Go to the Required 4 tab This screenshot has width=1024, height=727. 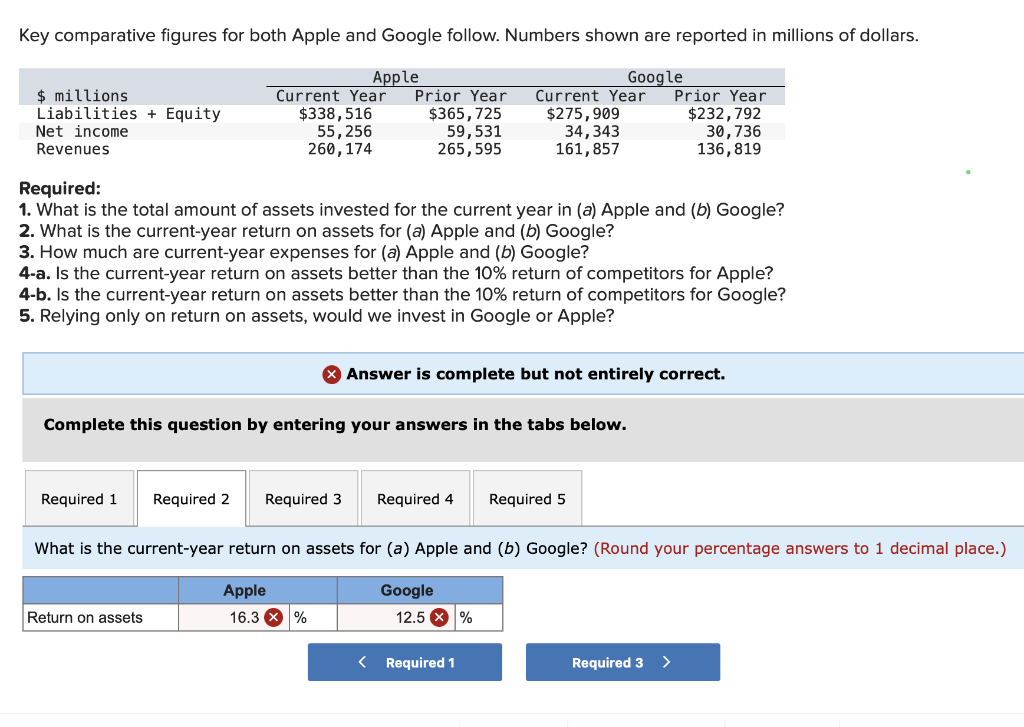click(415, 498)
